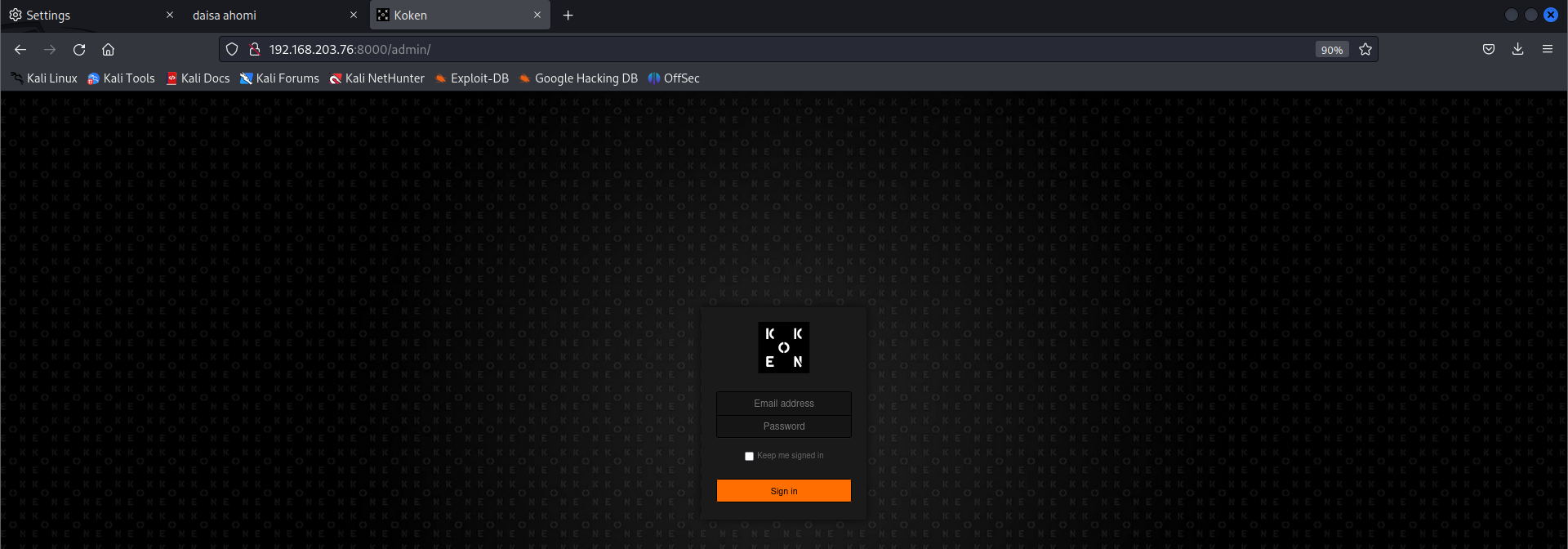
Task: Open the Kali NetHunter bookmark
Action: coord(376,78)
